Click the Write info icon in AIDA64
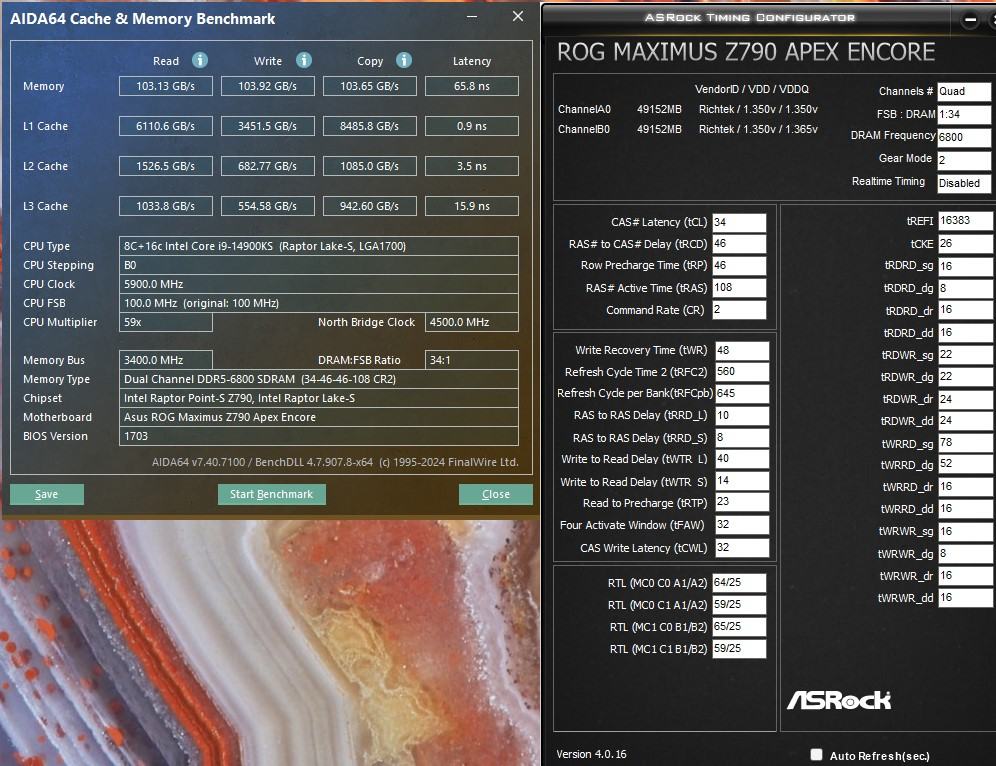Viewport: 996px width, 766px height. 304,60
